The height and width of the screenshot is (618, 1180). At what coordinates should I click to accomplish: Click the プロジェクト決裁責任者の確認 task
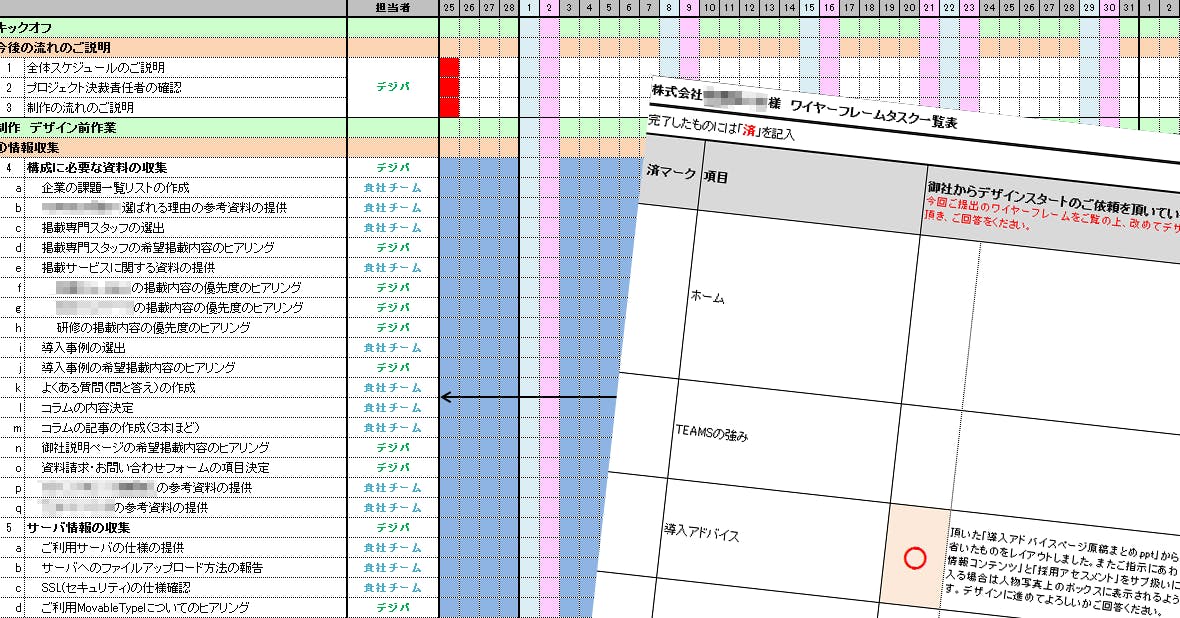click(104, 88)
